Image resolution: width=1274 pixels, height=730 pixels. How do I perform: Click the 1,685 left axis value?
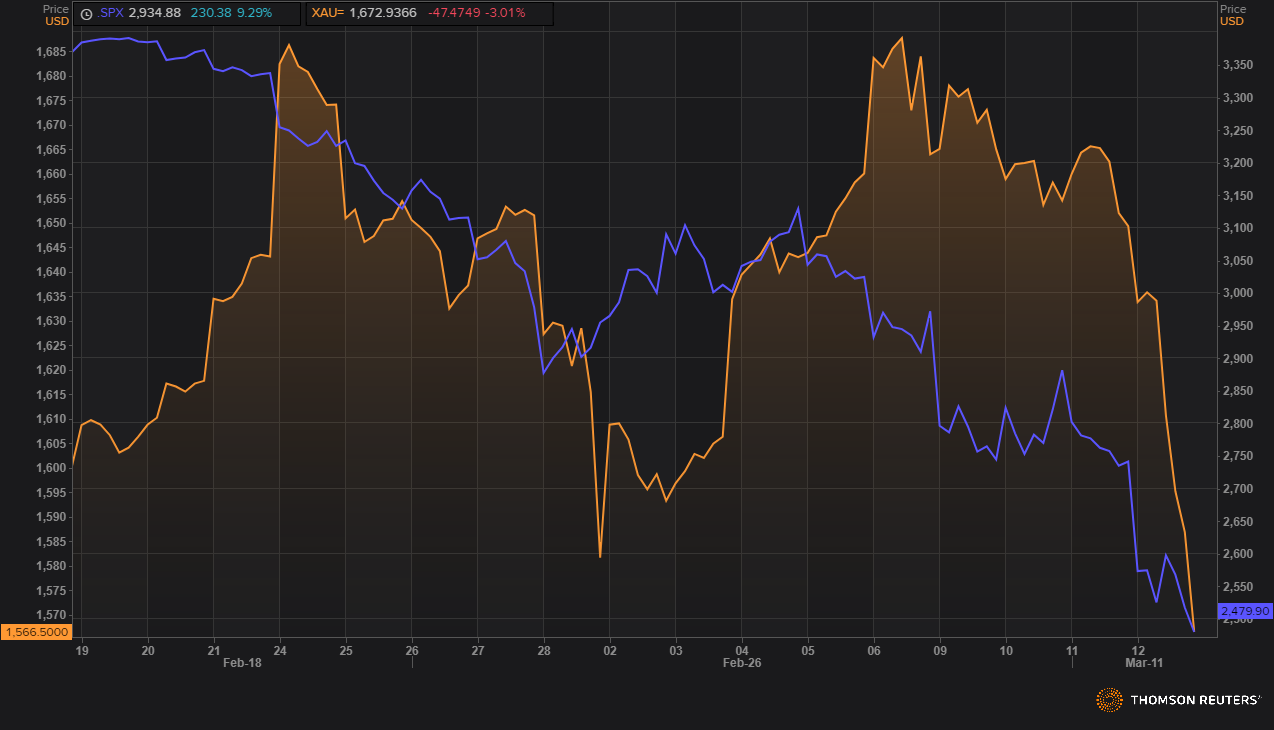coord(52,52)
